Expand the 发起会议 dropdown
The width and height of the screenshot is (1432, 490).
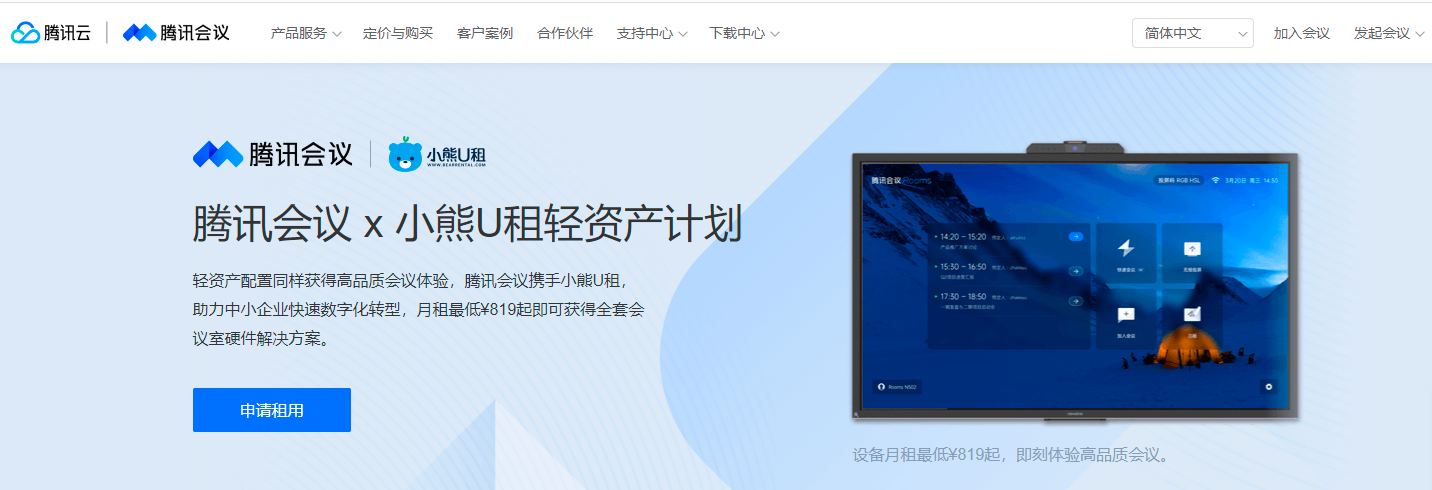click(x=1389, y=33)
